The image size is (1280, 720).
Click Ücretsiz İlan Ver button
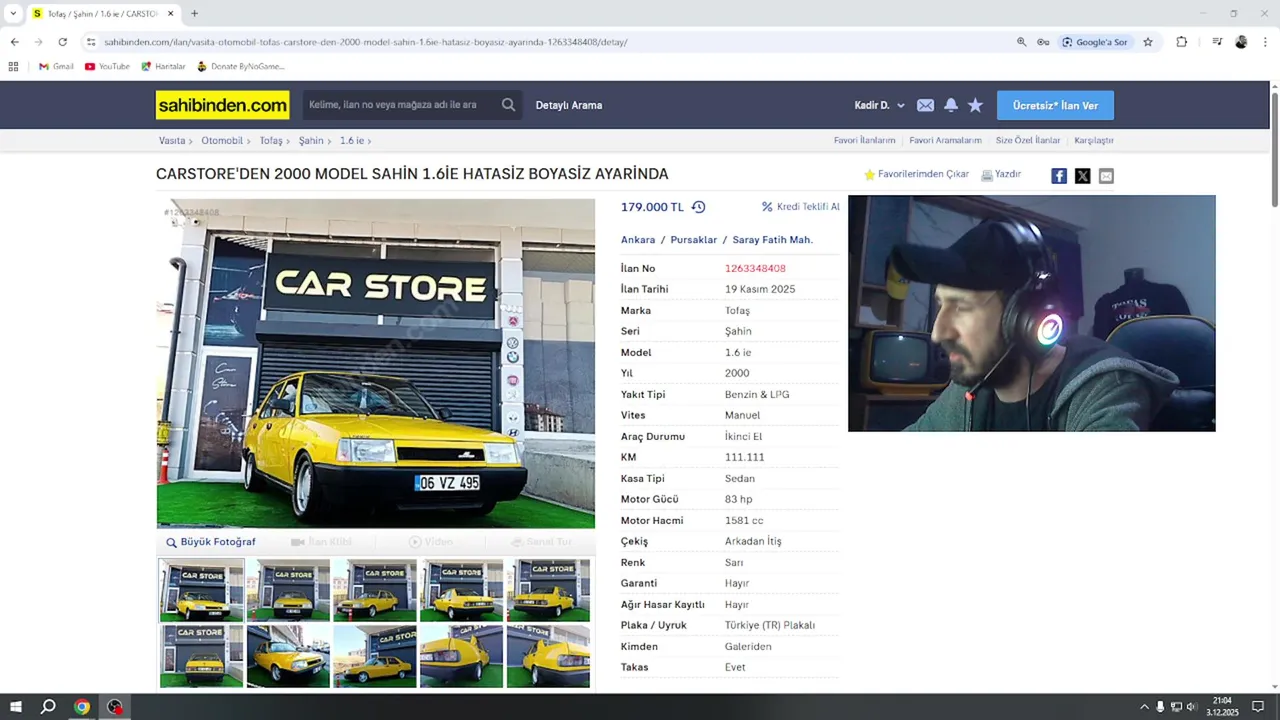click(x=1055, y=105)
